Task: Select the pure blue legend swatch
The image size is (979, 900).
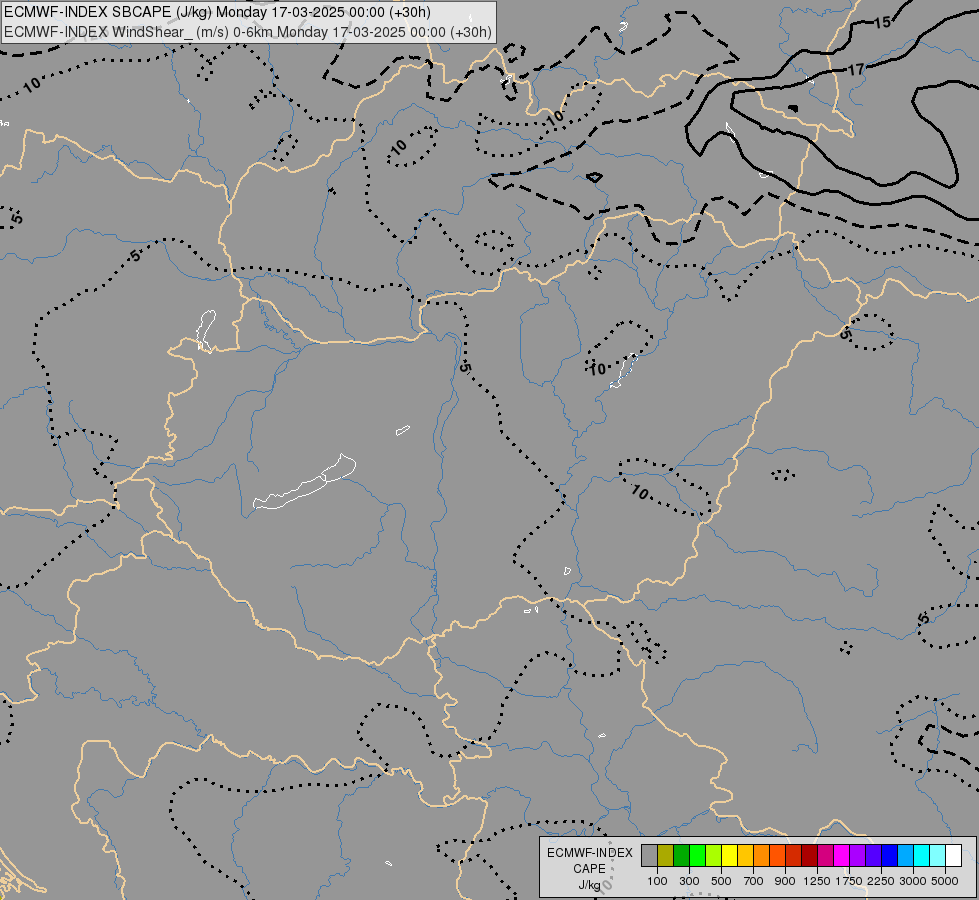Action: pyautogui.click(x=890, y=855)
